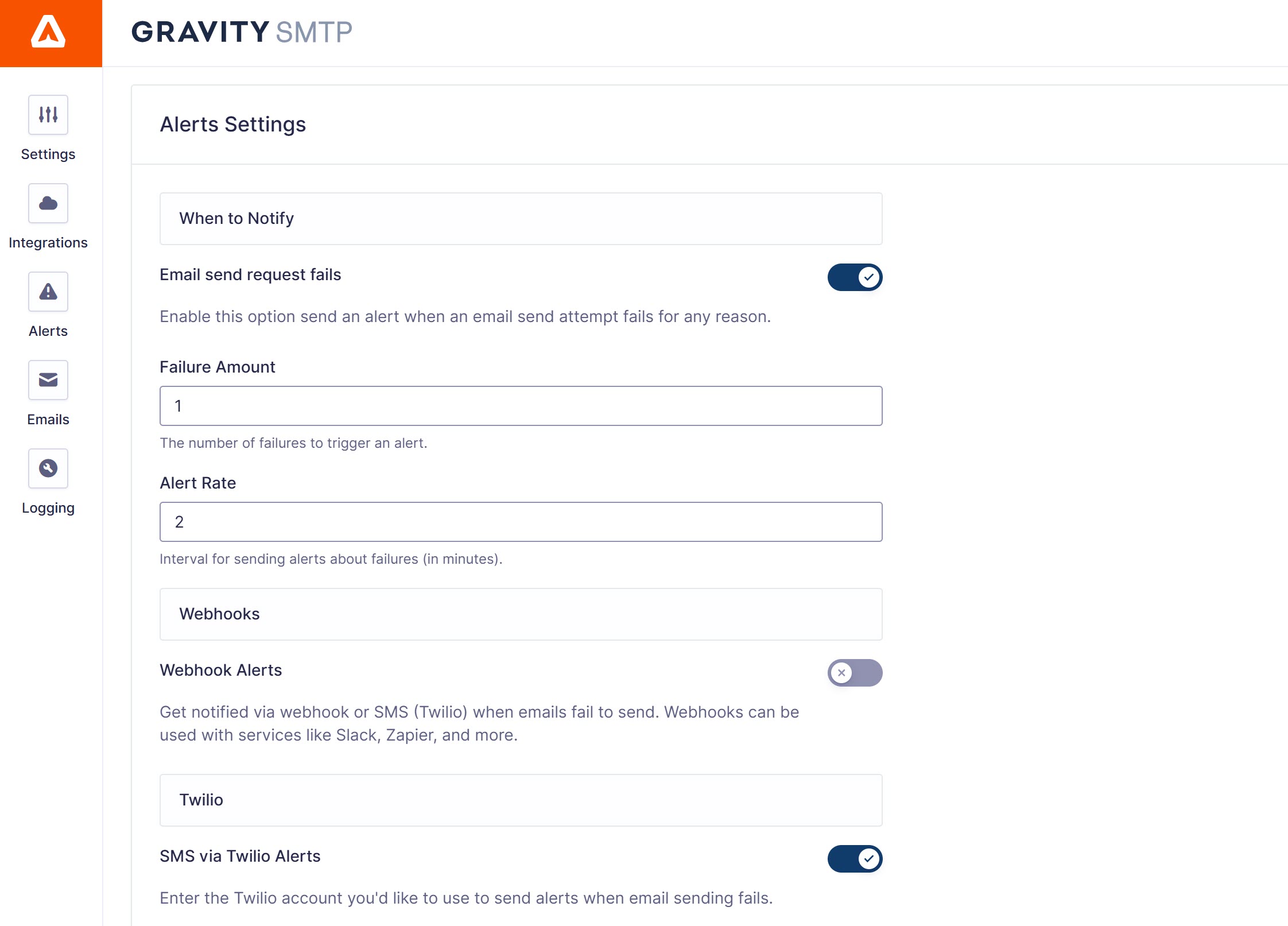Enable the Webhook Alerts toggle
Viewport: 1288px width, 926px height.
point(855,673)
